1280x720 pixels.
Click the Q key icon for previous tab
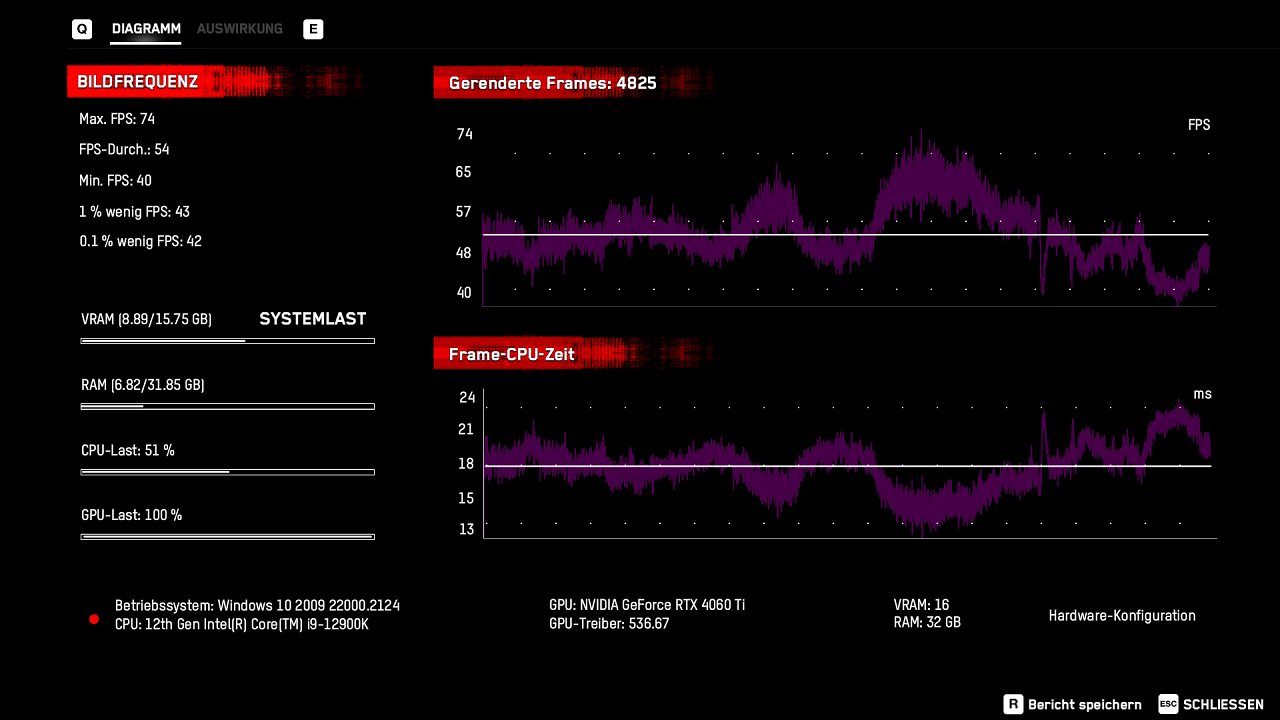click(x=82, y=29)
